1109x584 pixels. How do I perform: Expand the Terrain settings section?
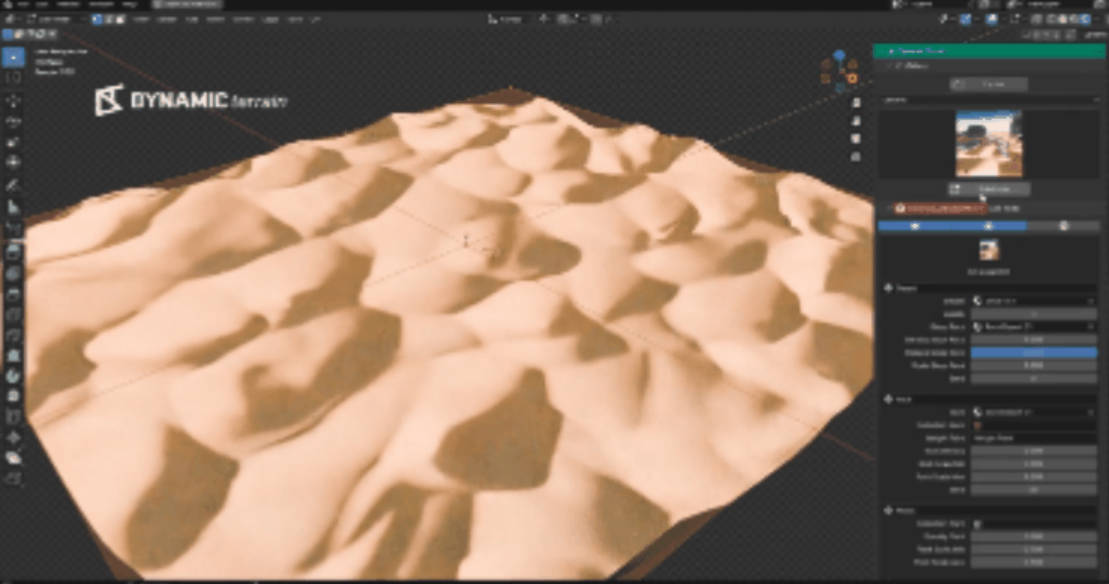(x=899, y=287)
